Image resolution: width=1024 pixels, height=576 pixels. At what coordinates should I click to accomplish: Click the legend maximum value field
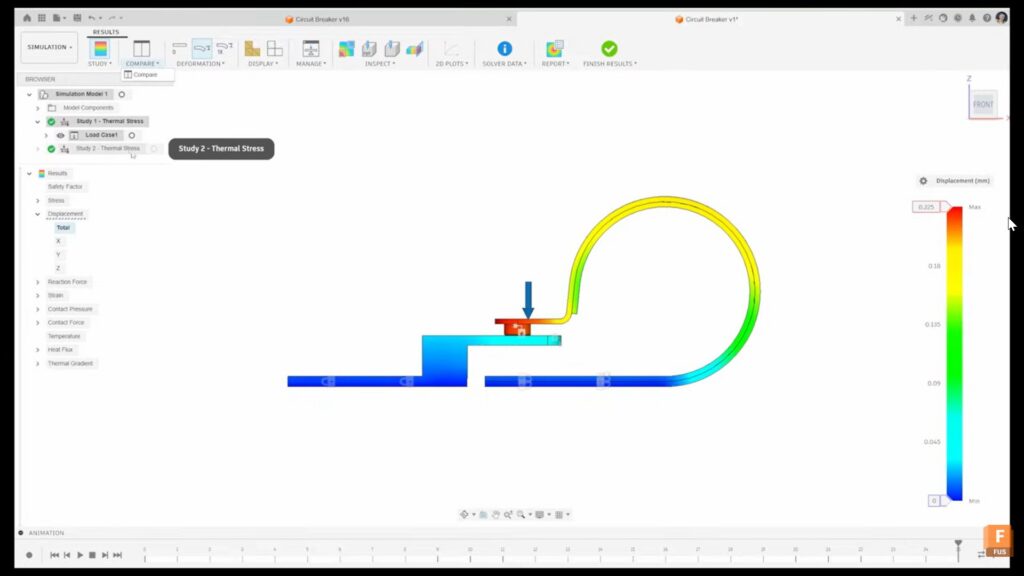point(926,207)
